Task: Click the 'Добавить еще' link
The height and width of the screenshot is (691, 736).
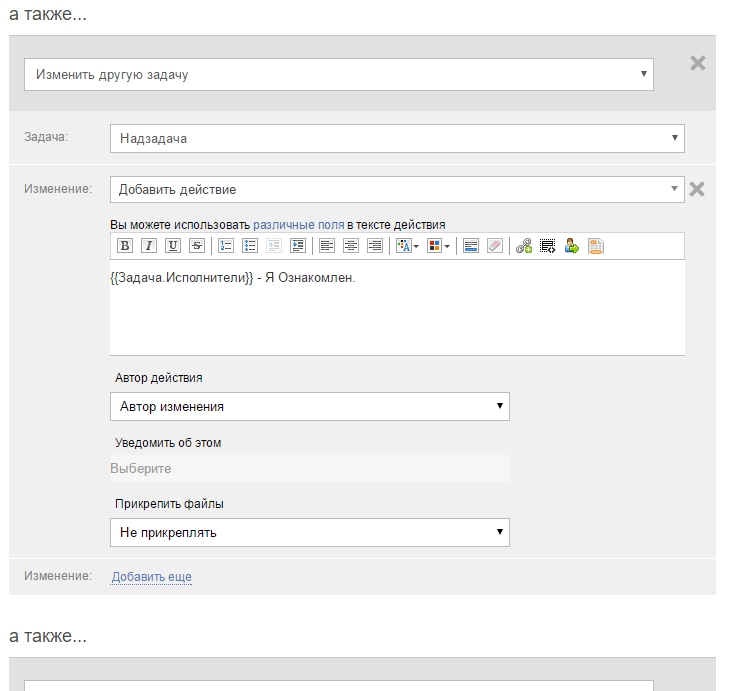Action: tap(151, 577)
